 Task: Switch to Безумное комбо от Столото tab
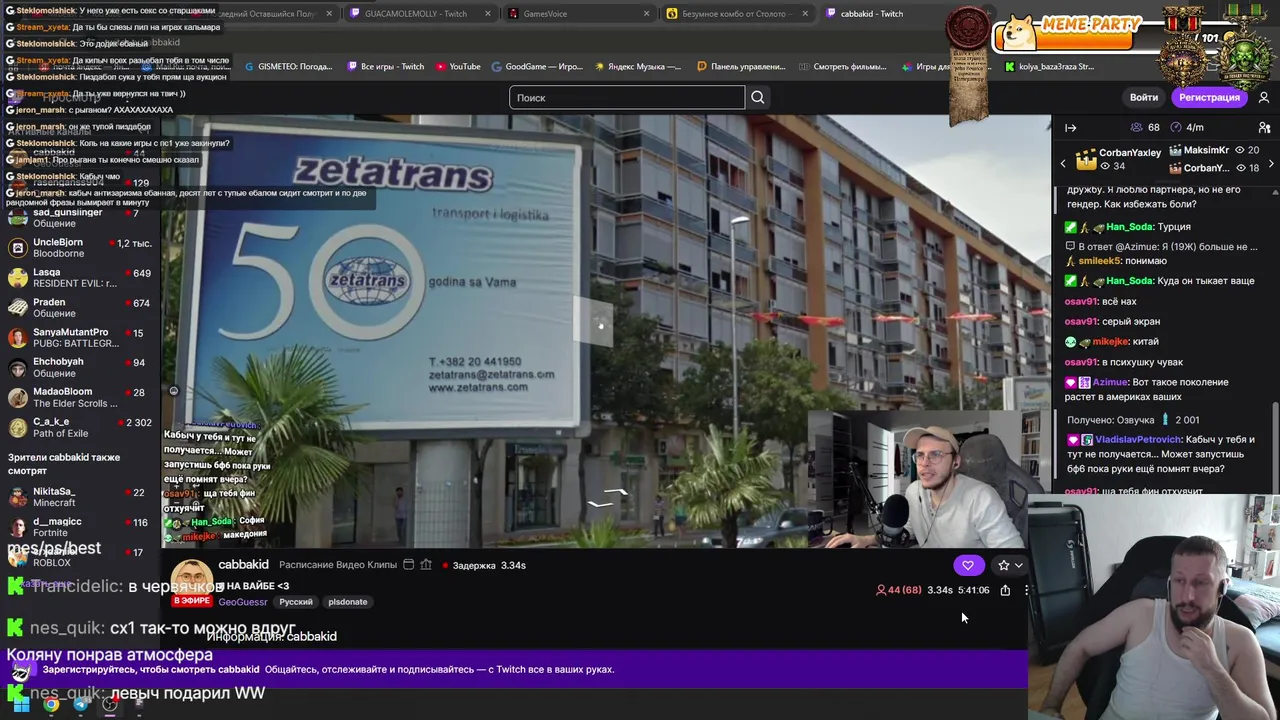[x=740, y=14]
